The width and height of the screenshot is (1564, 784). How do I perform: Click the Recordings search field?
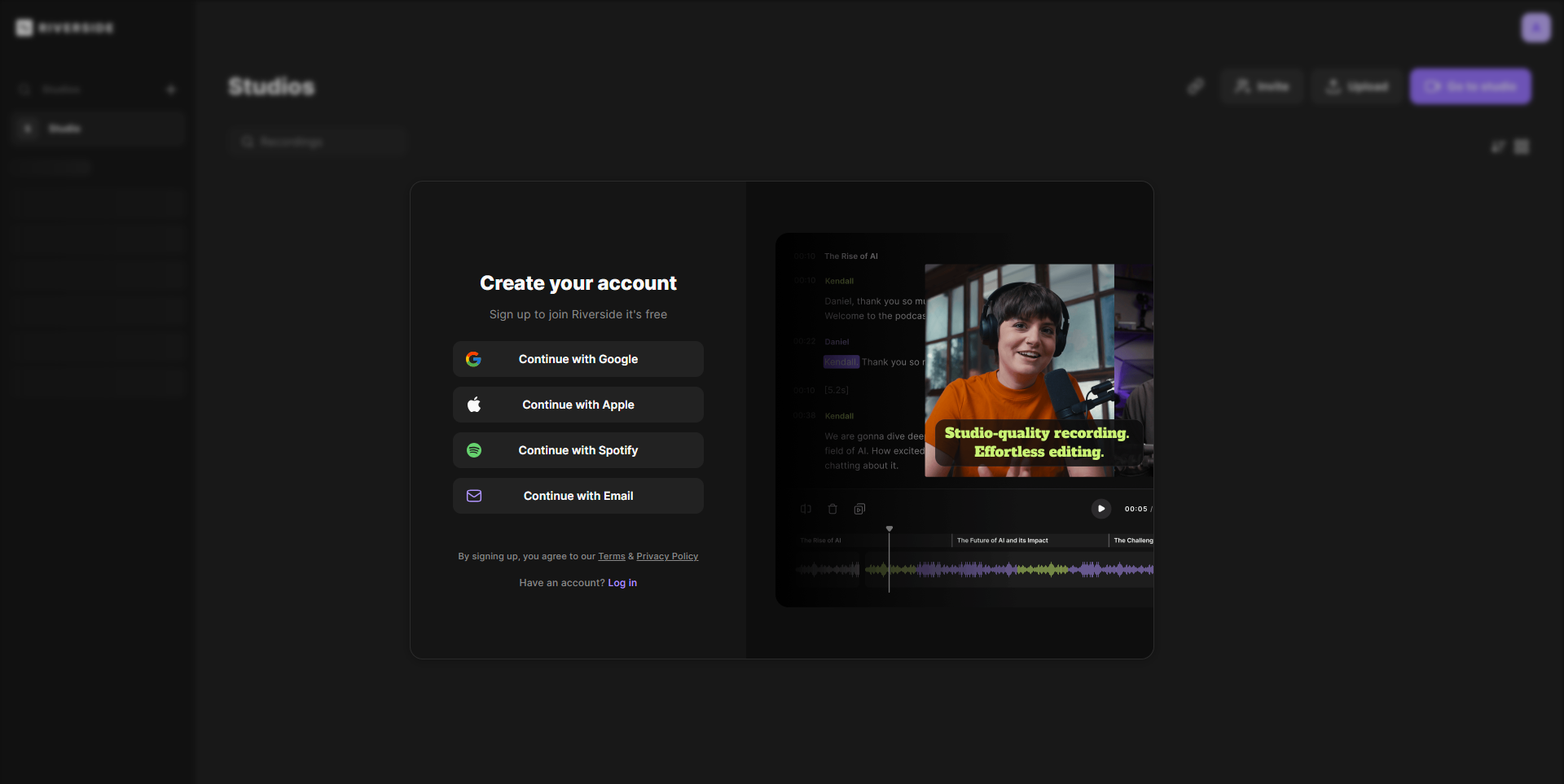[x=318, y=142]
